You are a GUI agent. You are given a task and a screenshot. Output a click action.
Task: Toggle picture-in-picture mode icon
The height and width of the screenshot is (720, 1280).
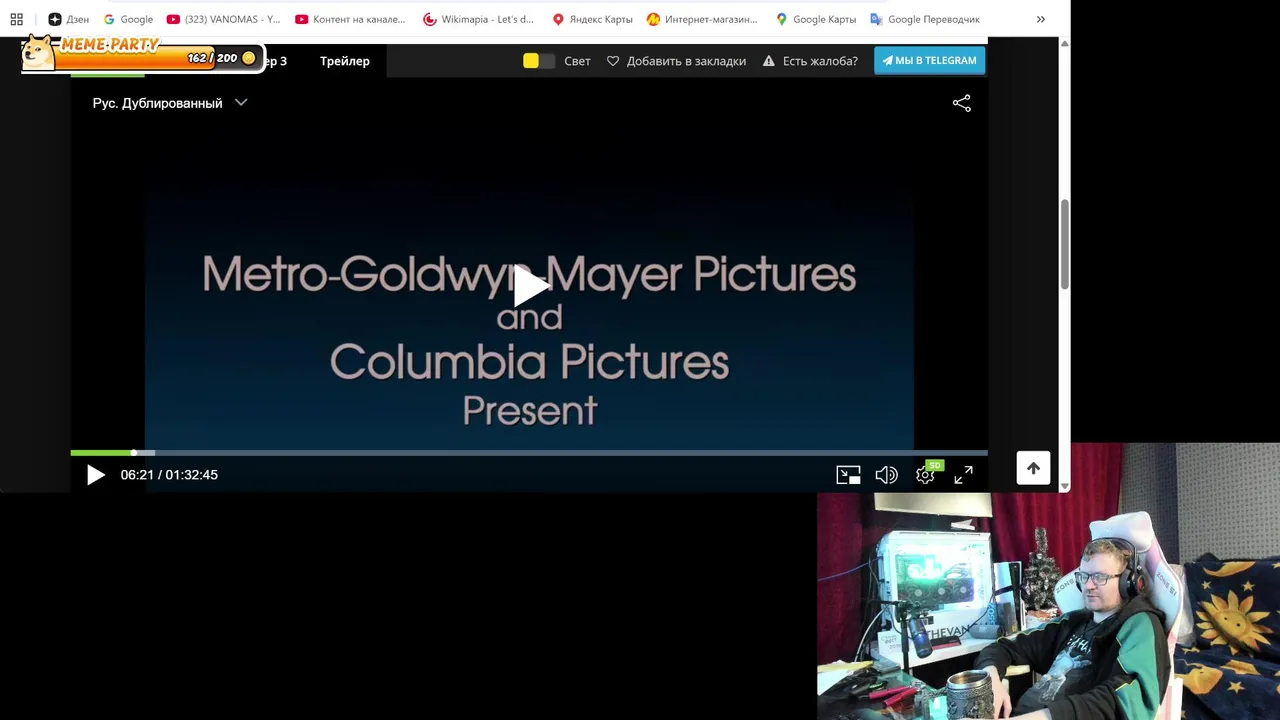pyautogui.click(x=848, y=475)
